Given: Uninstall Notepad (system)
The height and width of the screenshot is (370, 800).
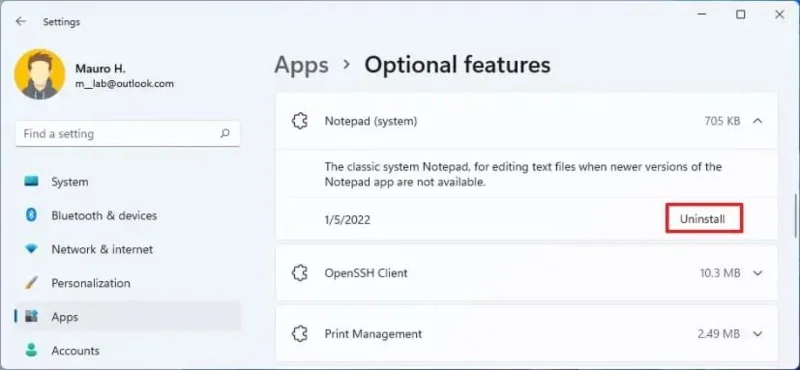Looking at the screenshot, I should [x=704, y=219].
